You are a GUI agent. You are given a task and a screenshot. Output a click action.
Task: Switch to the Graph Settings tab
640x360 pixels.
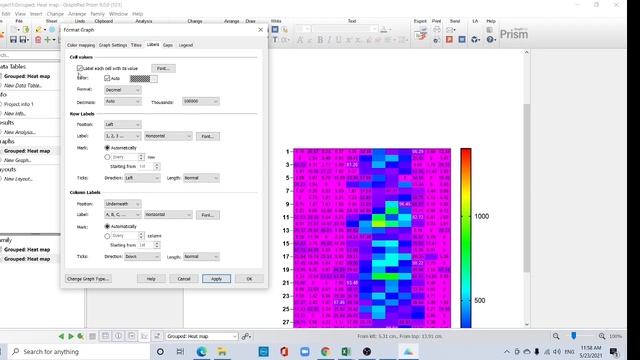tap(113, 45)
